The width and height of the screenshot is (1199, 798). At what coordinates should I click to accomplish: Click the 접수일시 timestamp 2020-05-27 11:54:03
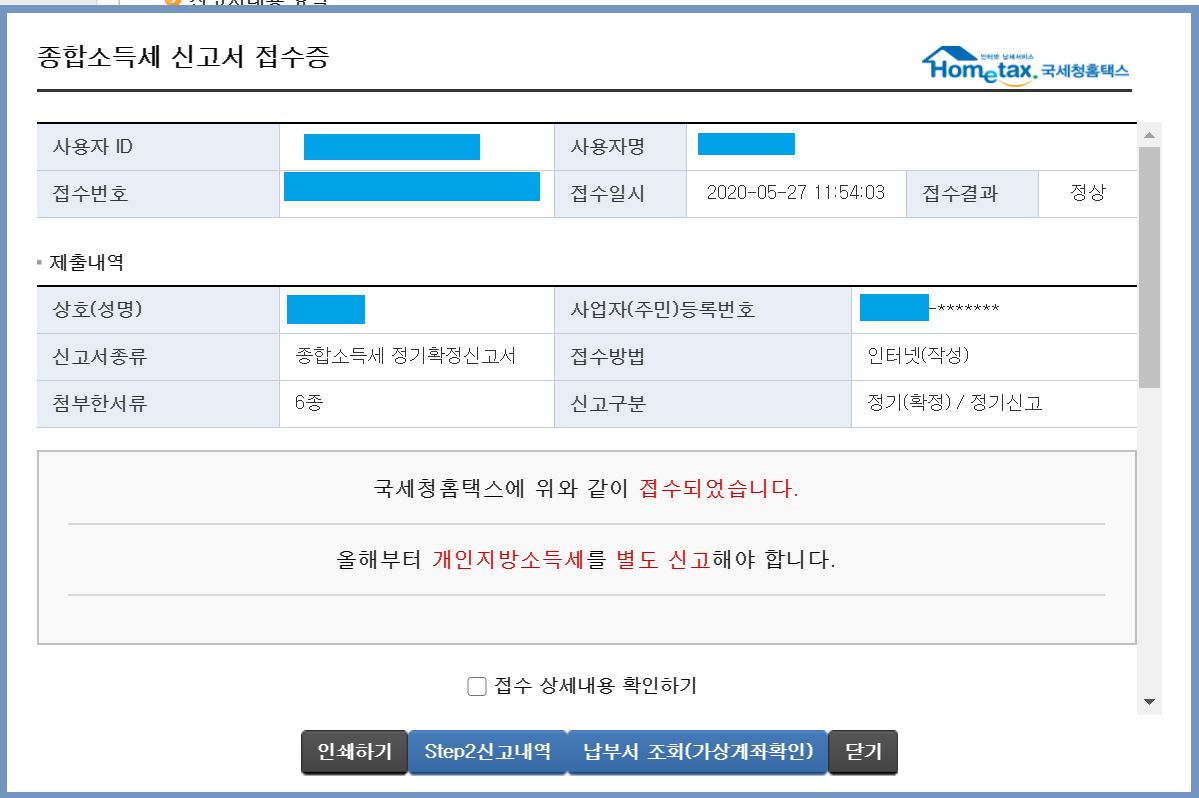pyautogui.click(x=795, y=193)
